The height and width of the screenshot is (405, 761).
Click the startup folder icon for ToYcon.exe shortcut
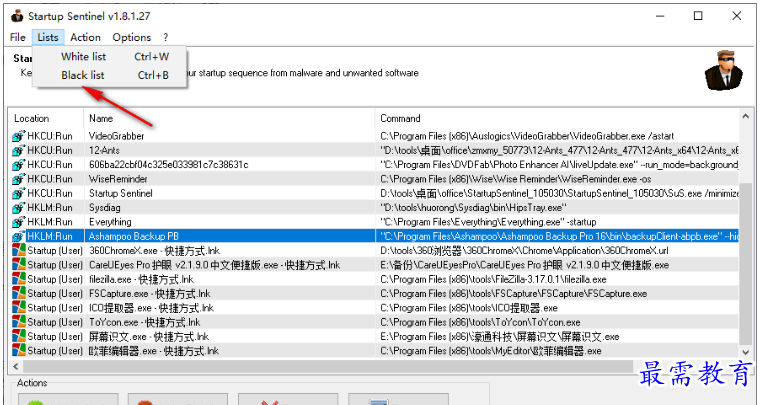(18, 322)
